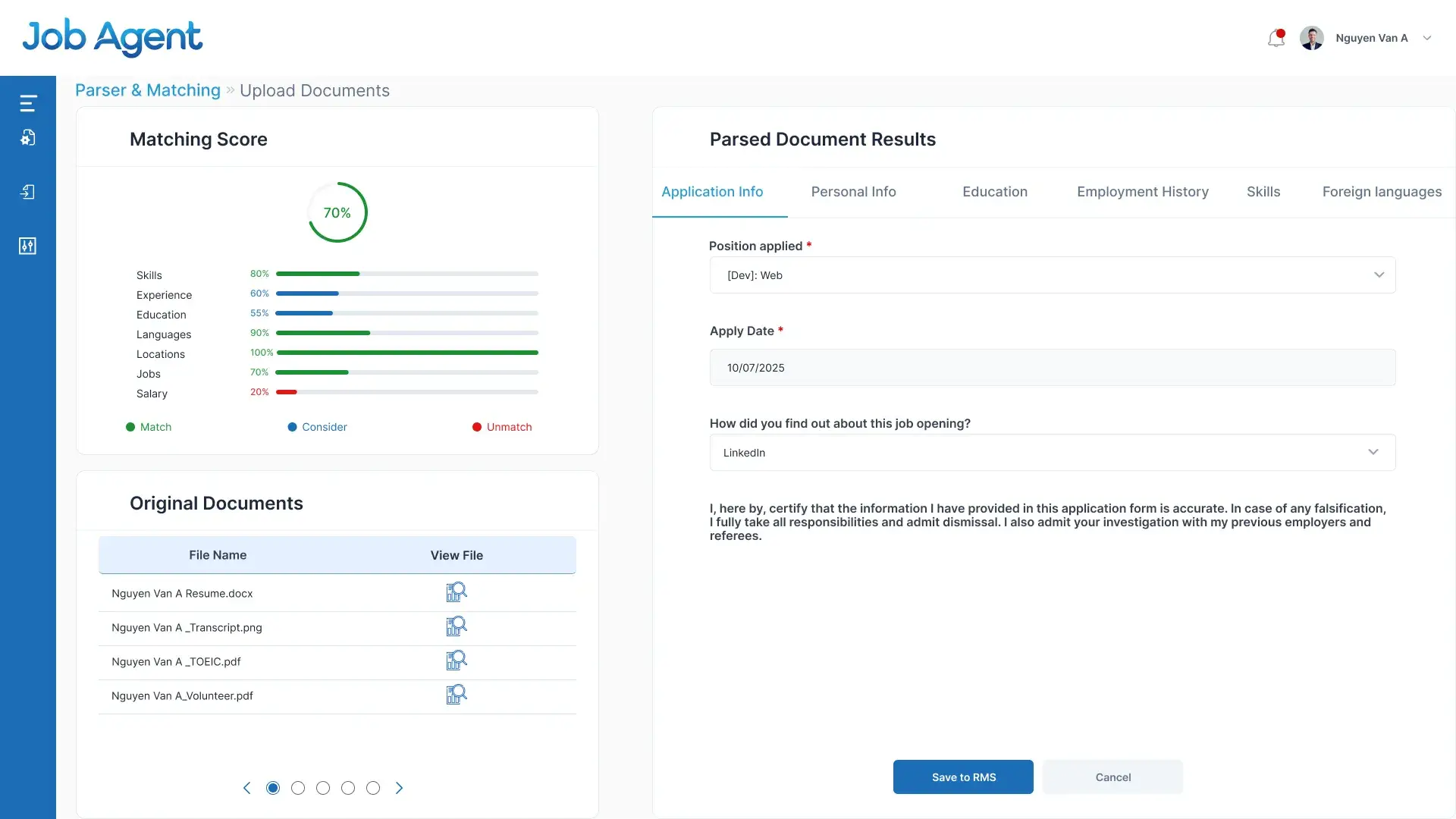1456x819 pixels.
Task: Click the Job Agent logo
Action: tap(112, 38)
